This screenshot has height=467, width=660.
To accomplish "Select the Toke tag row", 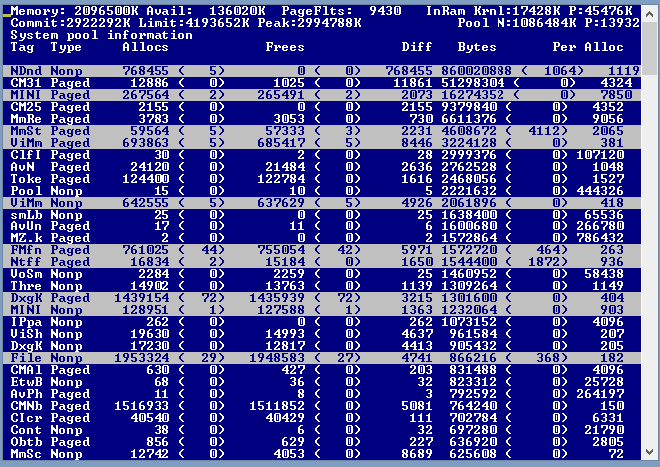I will point(322,179).
